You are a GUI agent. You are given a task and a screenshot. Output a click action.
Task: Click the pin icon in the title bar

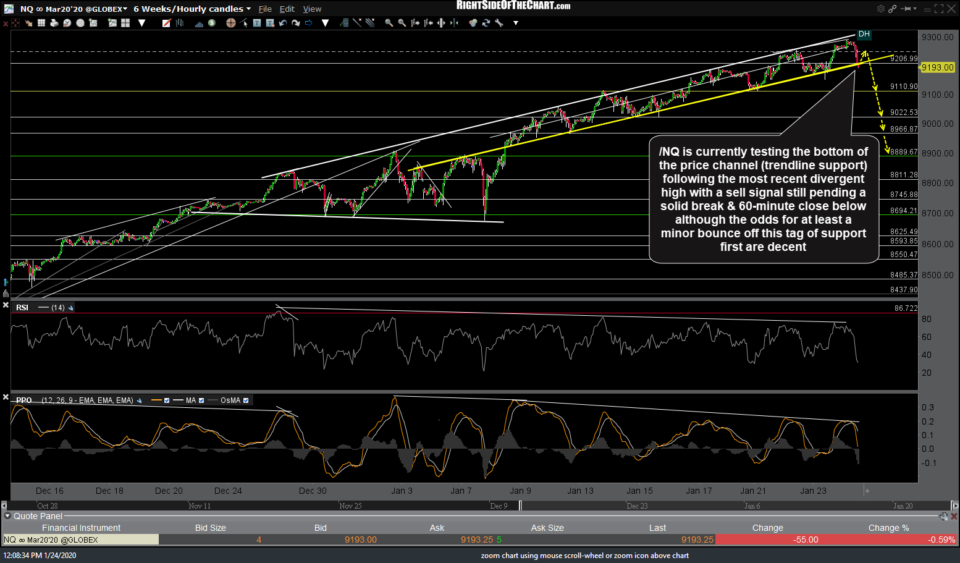(x=906, y=9)
